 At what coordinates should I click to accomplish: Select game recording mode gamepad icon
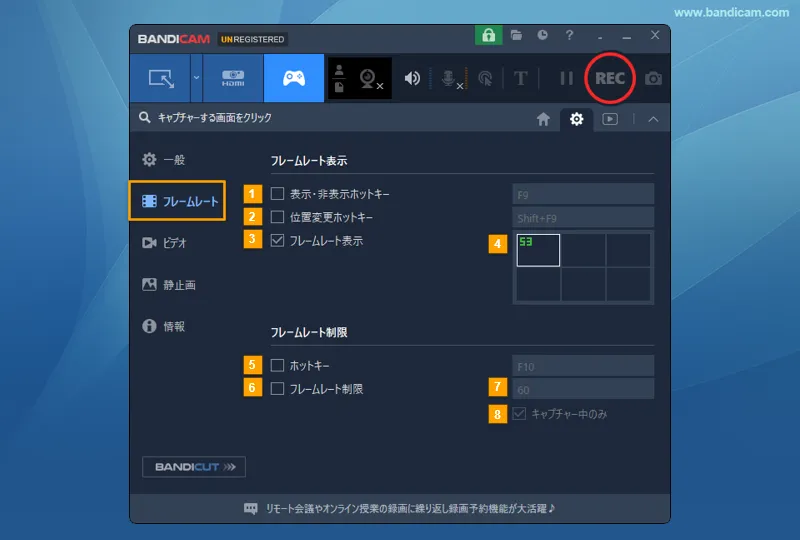294,79
